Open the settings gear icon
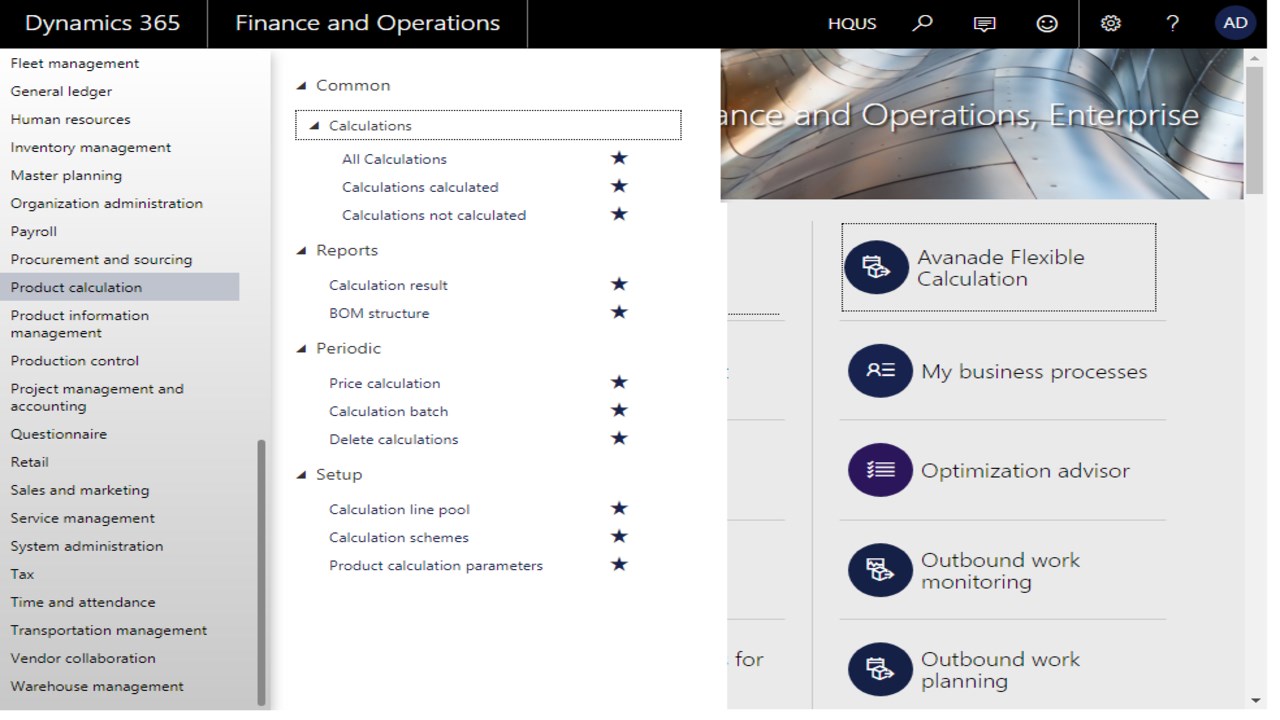 (1111, 23)
